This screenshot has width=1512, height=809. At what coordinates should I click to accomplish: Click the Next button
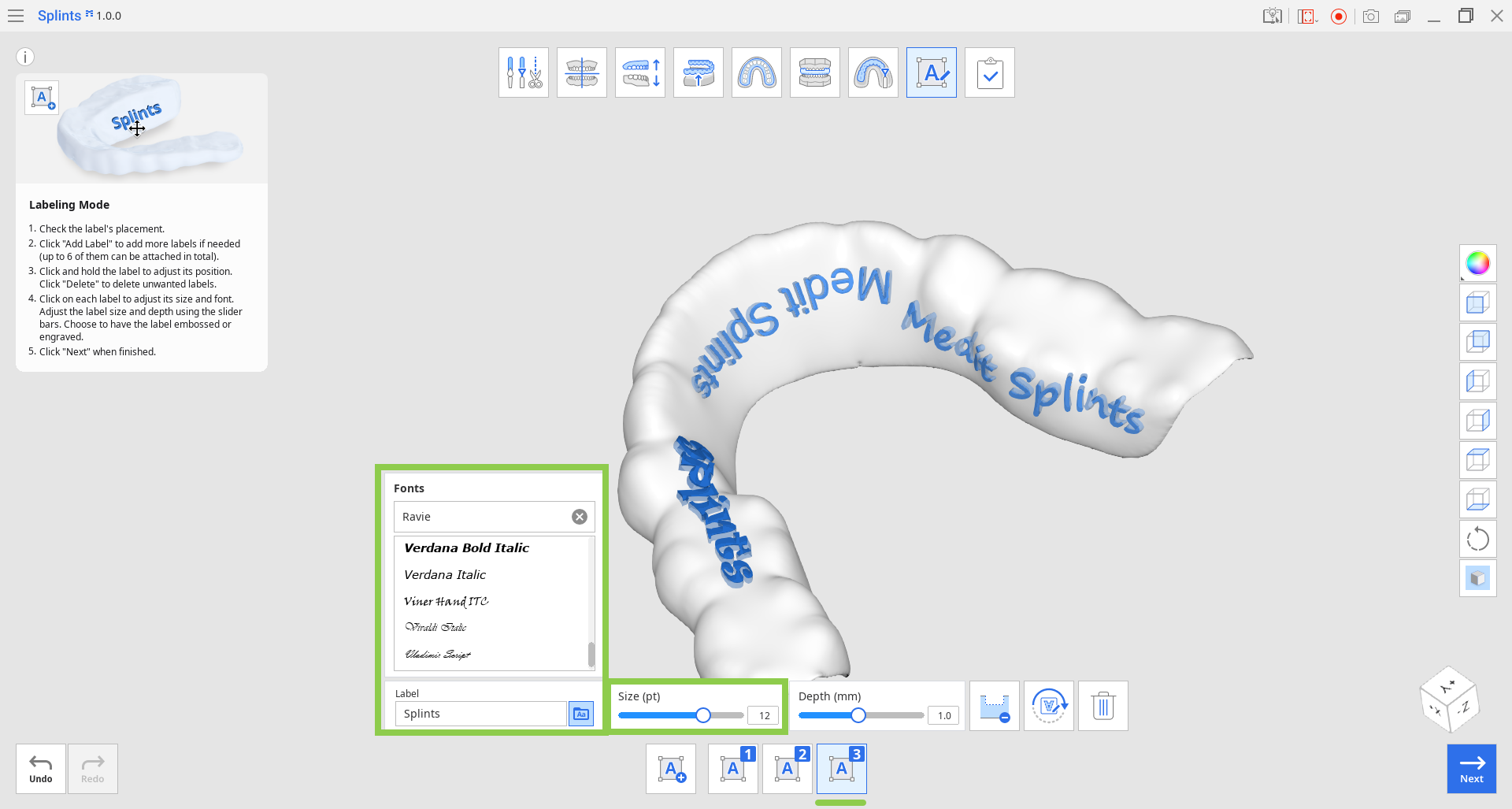pos(1472,769)
